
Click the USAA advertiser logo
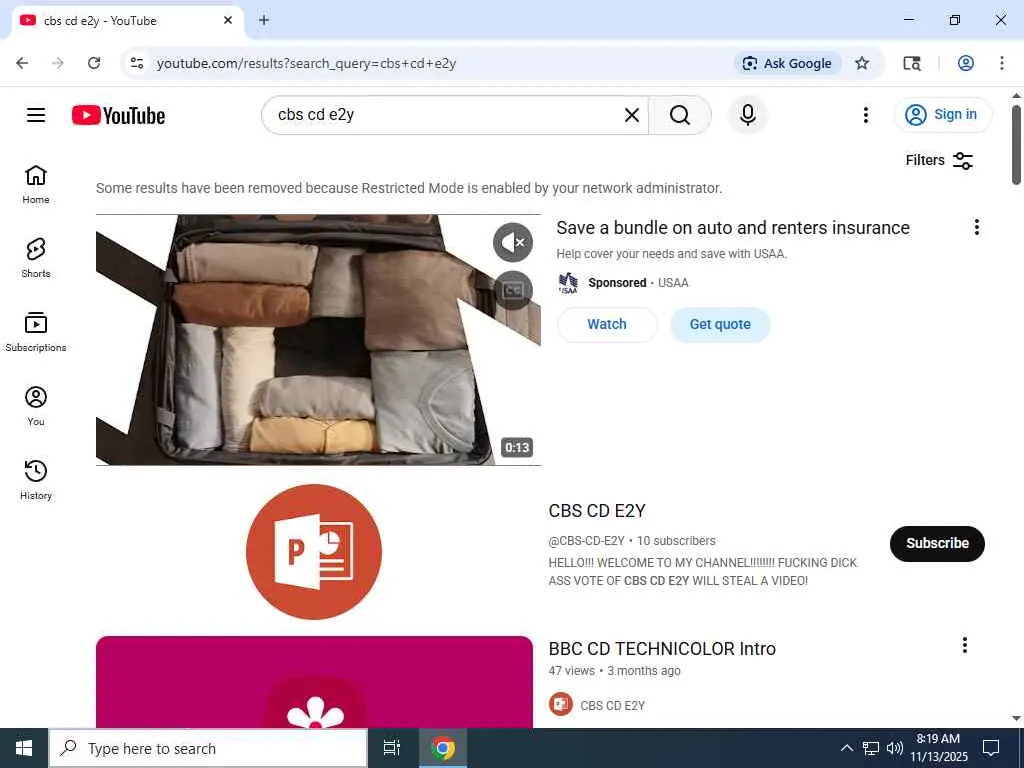pyautogui.click(x=568, y=283)
